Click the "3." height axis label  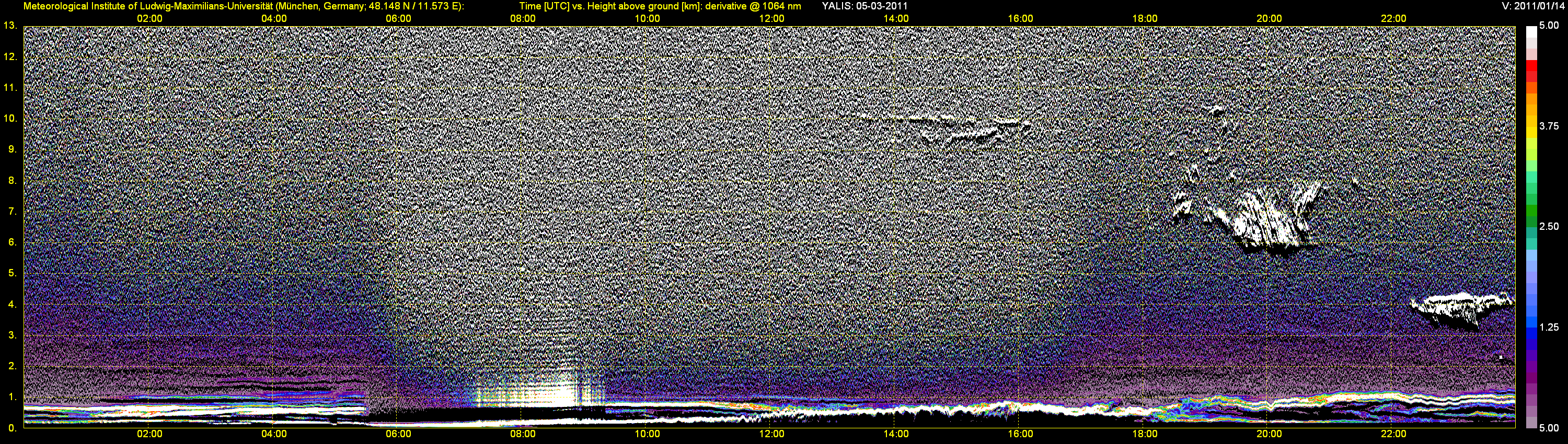(12, 335)
